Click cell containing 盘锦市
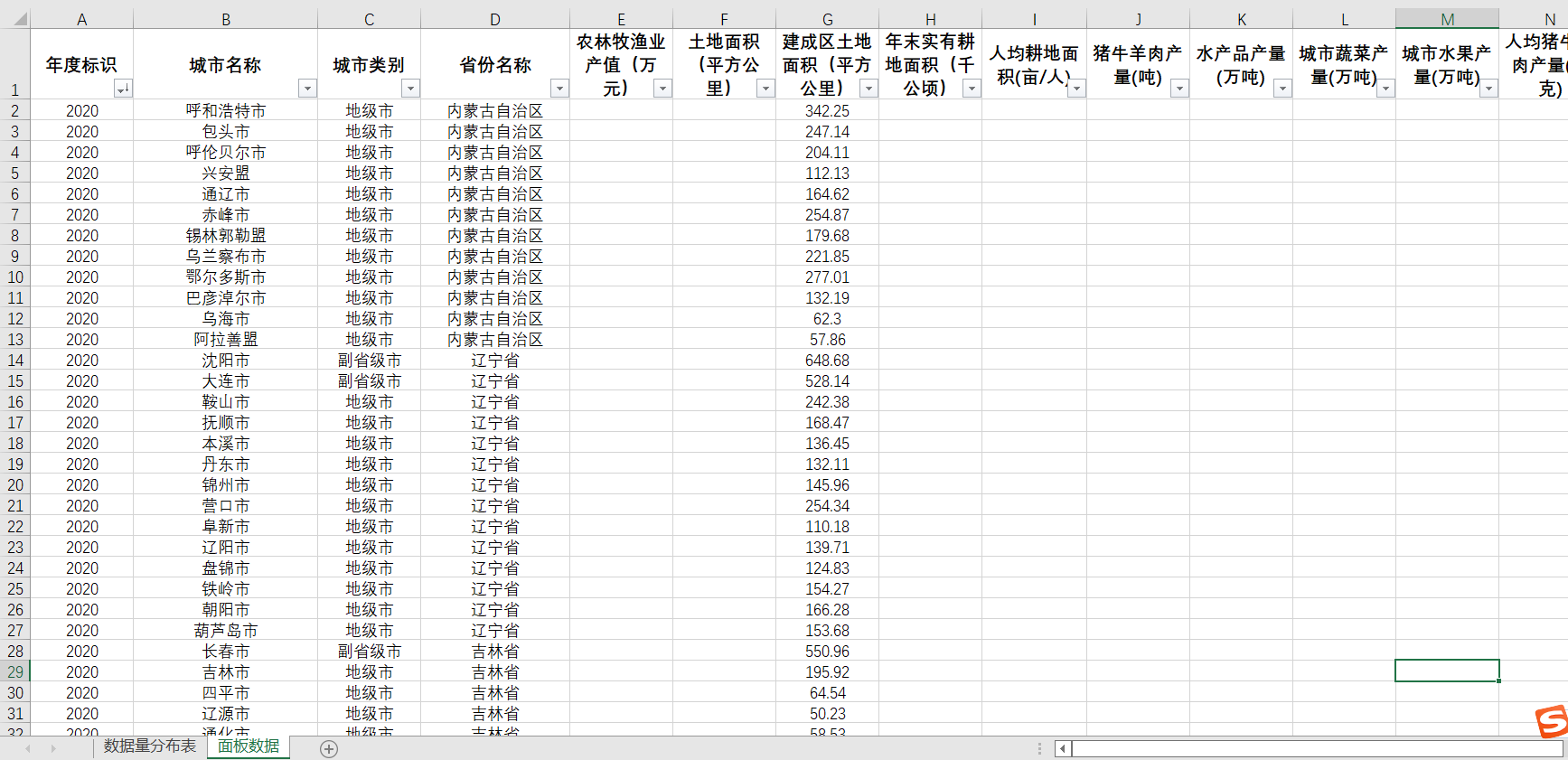The width and height of the screenshot is (1568, 760). (225, 568)
